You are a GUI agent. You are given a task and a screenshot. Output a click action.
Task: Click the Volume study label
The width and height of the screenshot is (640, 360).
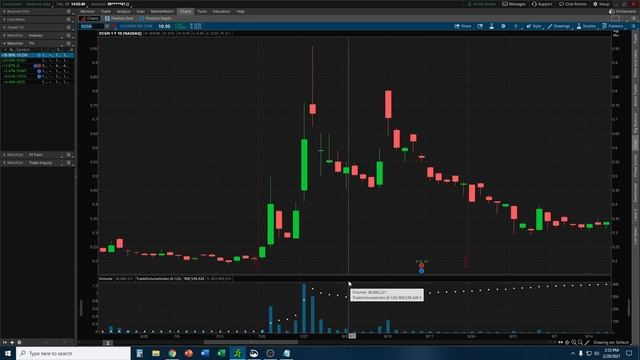[x=105, y=279]
